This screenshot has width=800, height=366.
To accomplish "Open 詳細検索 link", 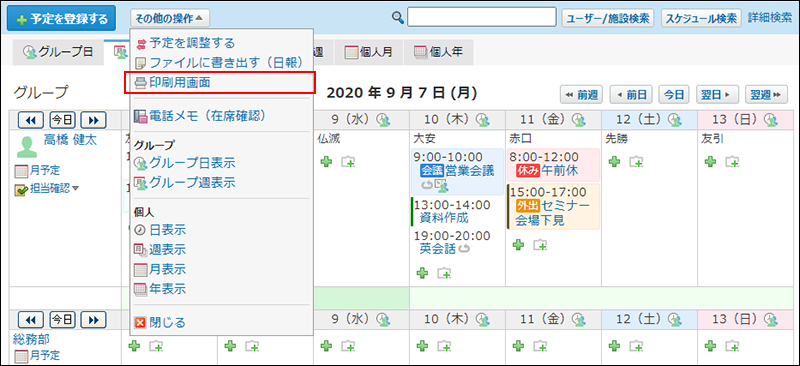I will [x=770, y=18].
